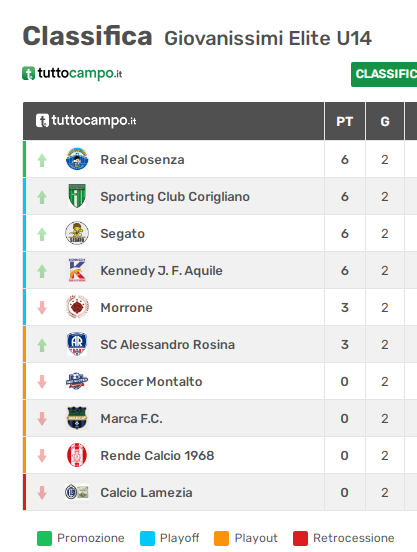
Task: Open the Segato team page link
Action: (122, 234)
